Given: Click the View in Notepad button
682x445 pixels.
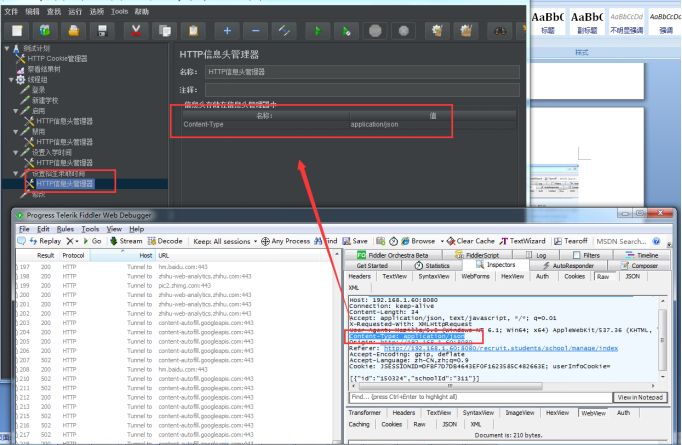Looking at the screenshot, I should [640, 397].
